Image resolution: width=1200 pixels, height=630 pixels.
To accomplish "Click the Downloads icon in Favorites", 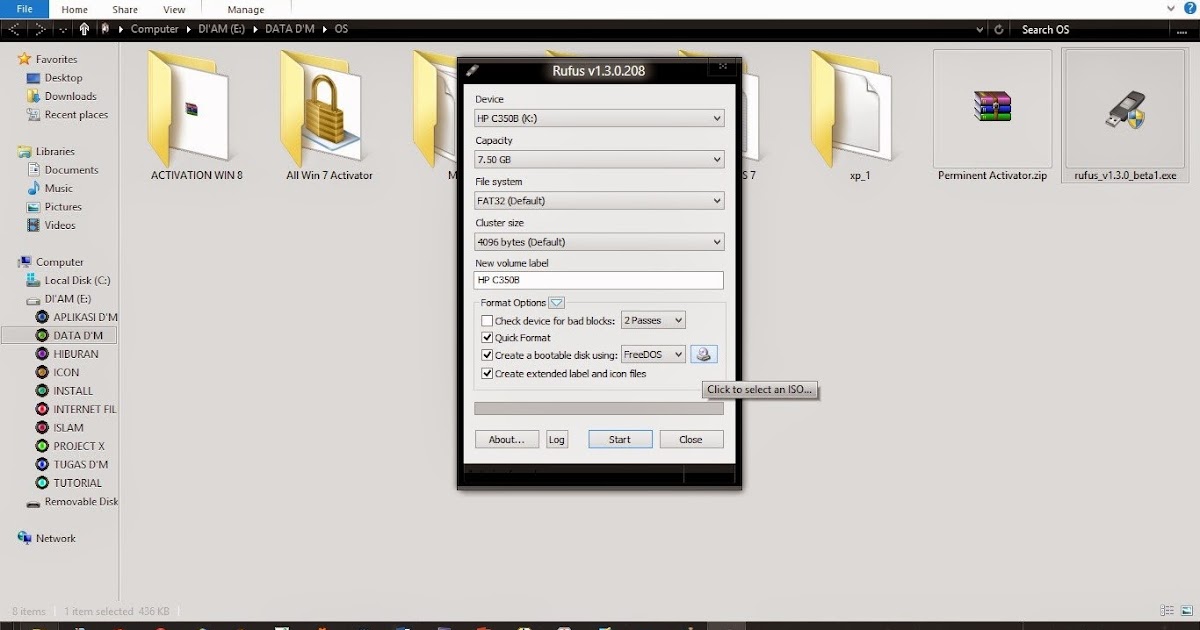I will coord(35,96).
